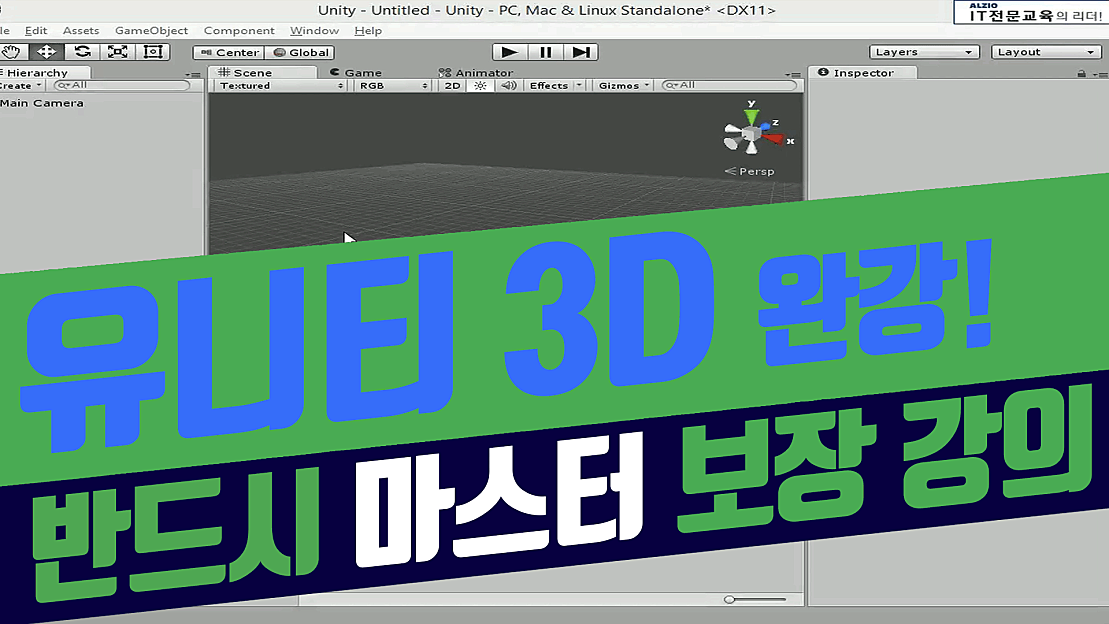The height and width of the screenshot is (624, 1109).
Task: Click the Inspector lock icon
Action: pyautogui.click(x=1082, y=72)
